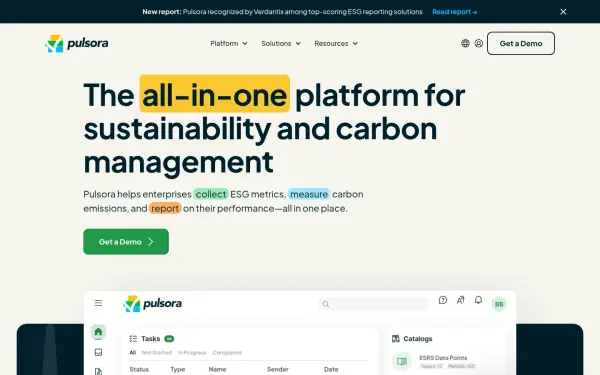Click the search magnifier icon in the dashboard

[326, 304]
